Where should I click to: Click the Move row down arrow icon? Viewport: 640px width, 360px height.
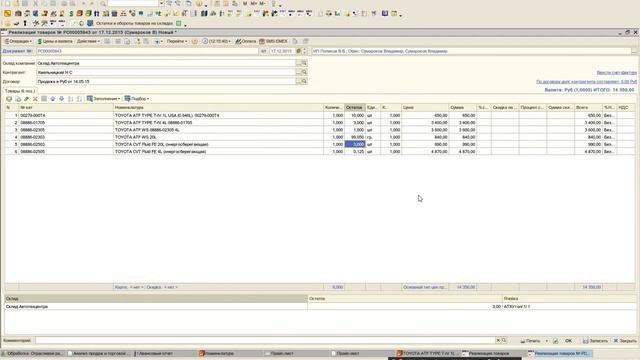pos(62,99)
